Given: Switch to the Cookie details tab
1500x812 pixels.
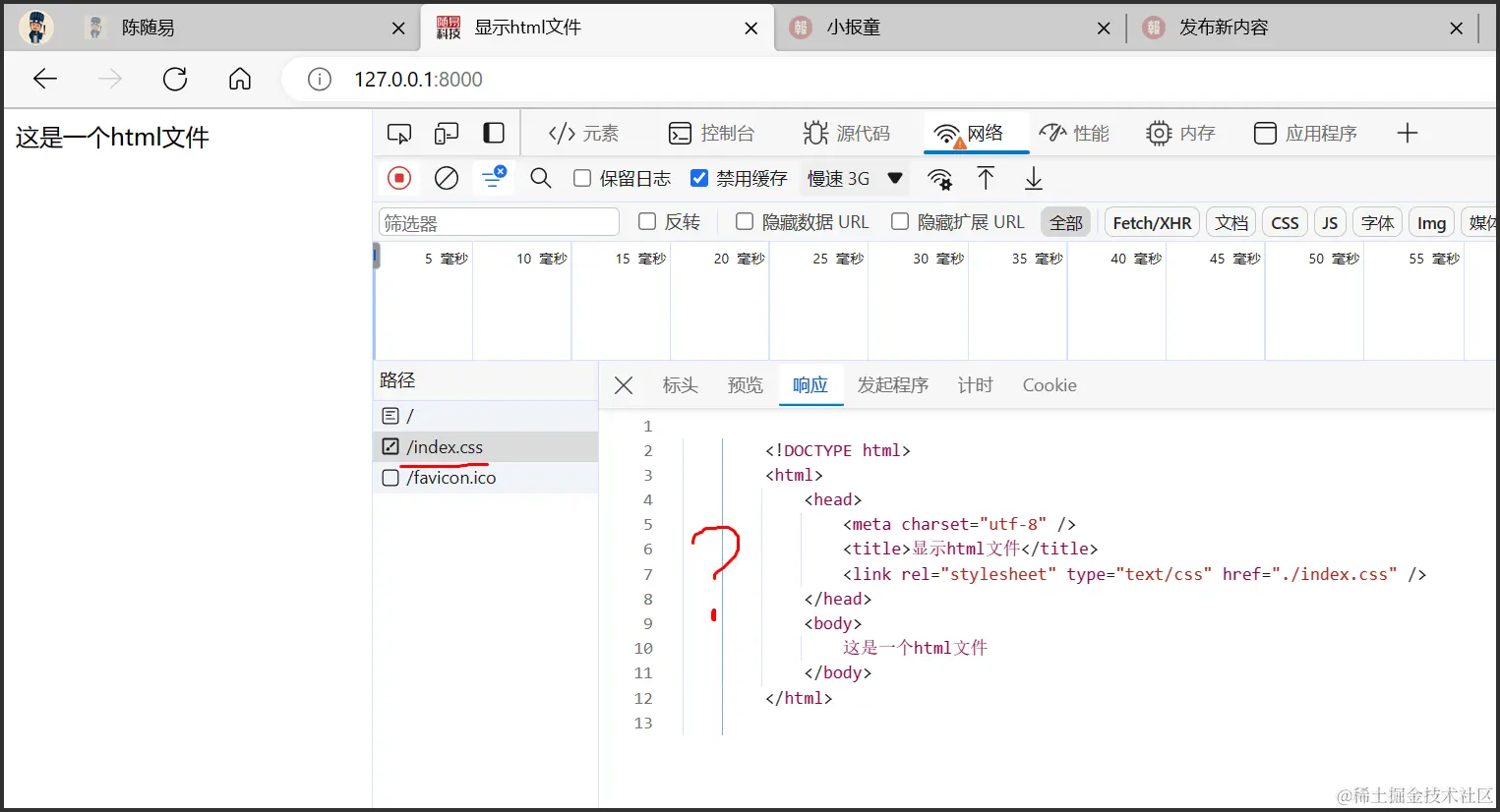Looking at the screenshot, I should 1050,385.
